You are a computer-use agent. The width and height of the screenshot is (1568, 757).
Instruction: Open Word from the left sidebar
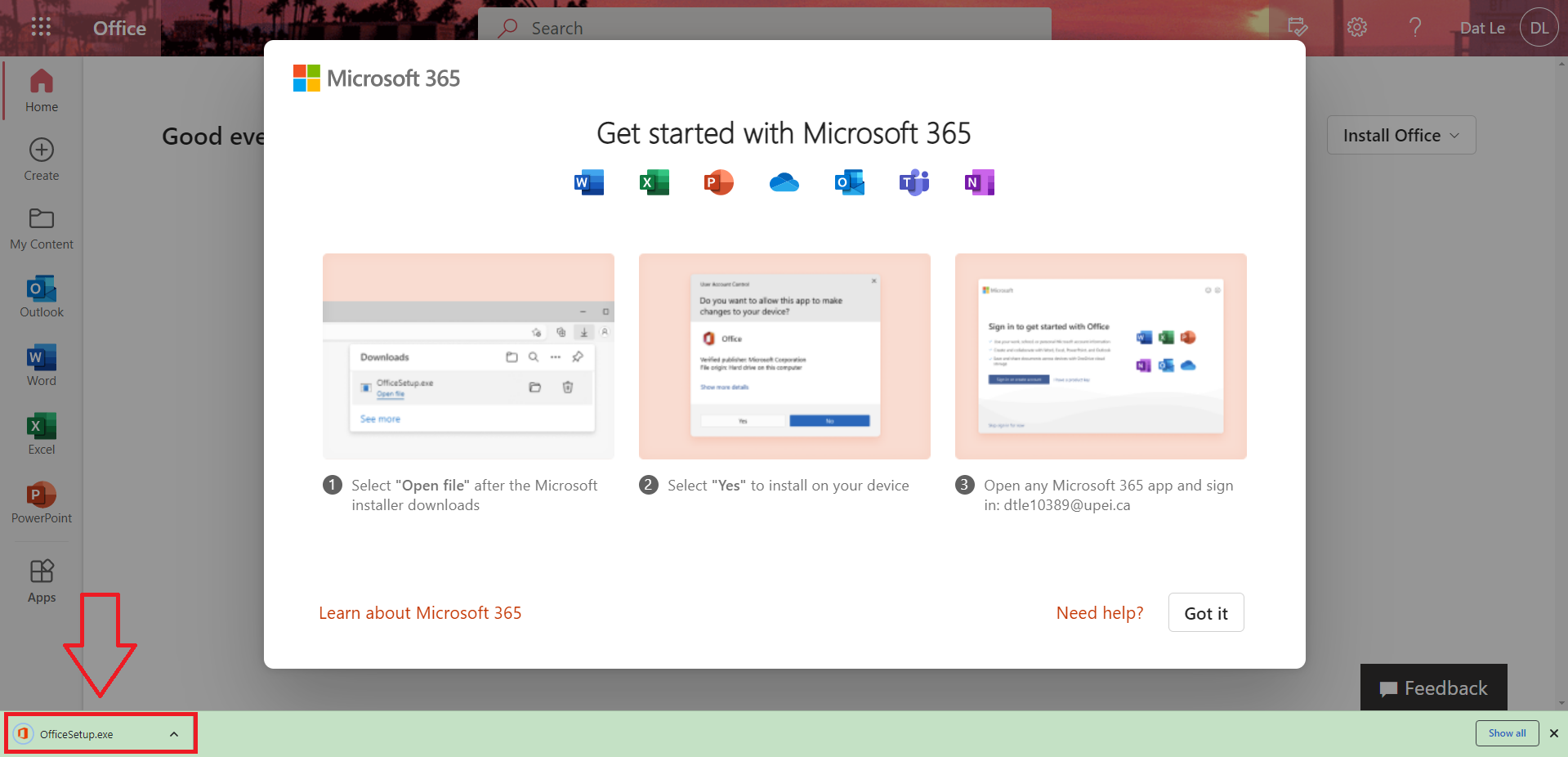click(x=40, y=364)
